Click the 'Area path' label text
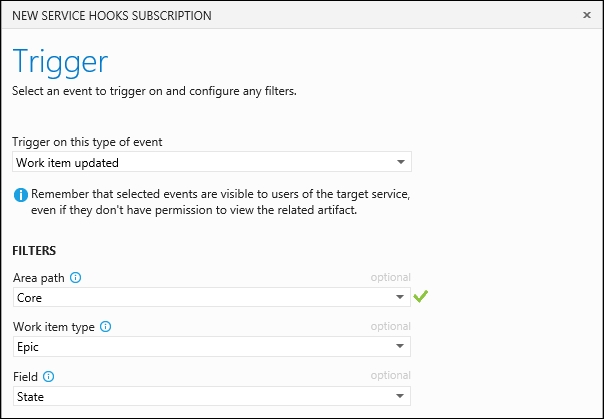Image resolution: width=604 pixels, height=419 pixels. click(x=39, y=278)
